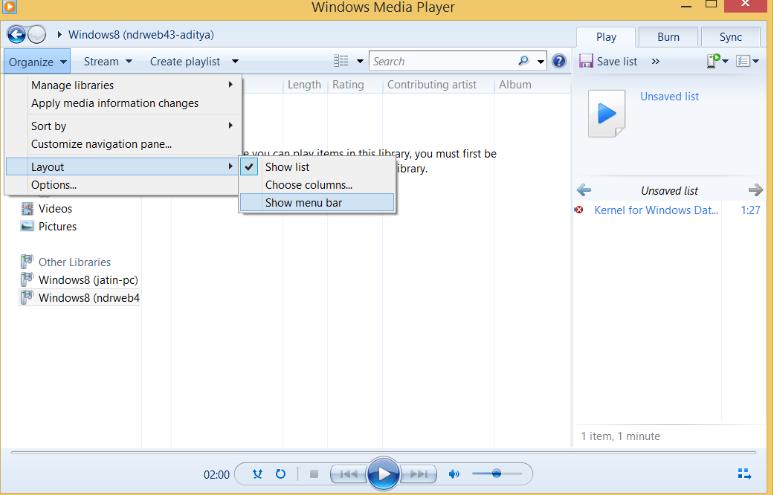Switch to the Play tab
Viewport: 773px width, 495px height.
coord(606,37)
